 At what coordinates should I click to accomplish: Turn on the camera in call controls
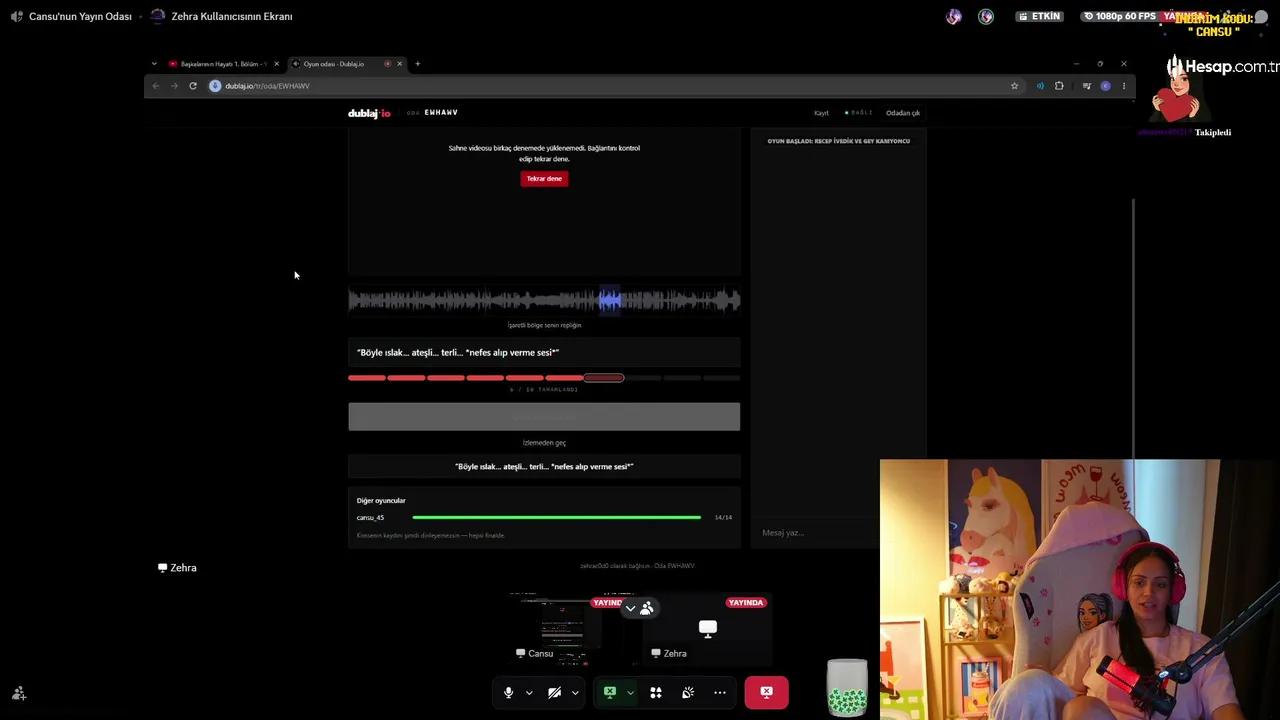point(554,692)
